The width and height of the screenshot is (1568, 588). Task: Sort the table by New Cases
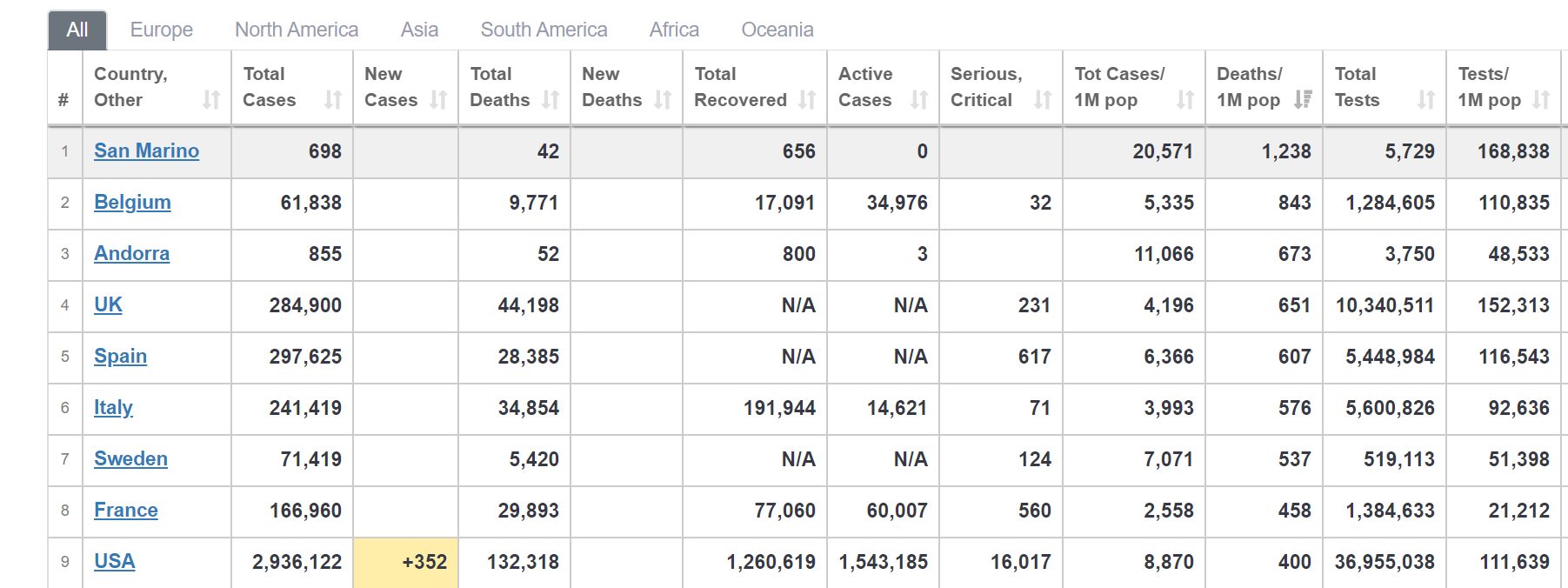click(x=438, y=100)
